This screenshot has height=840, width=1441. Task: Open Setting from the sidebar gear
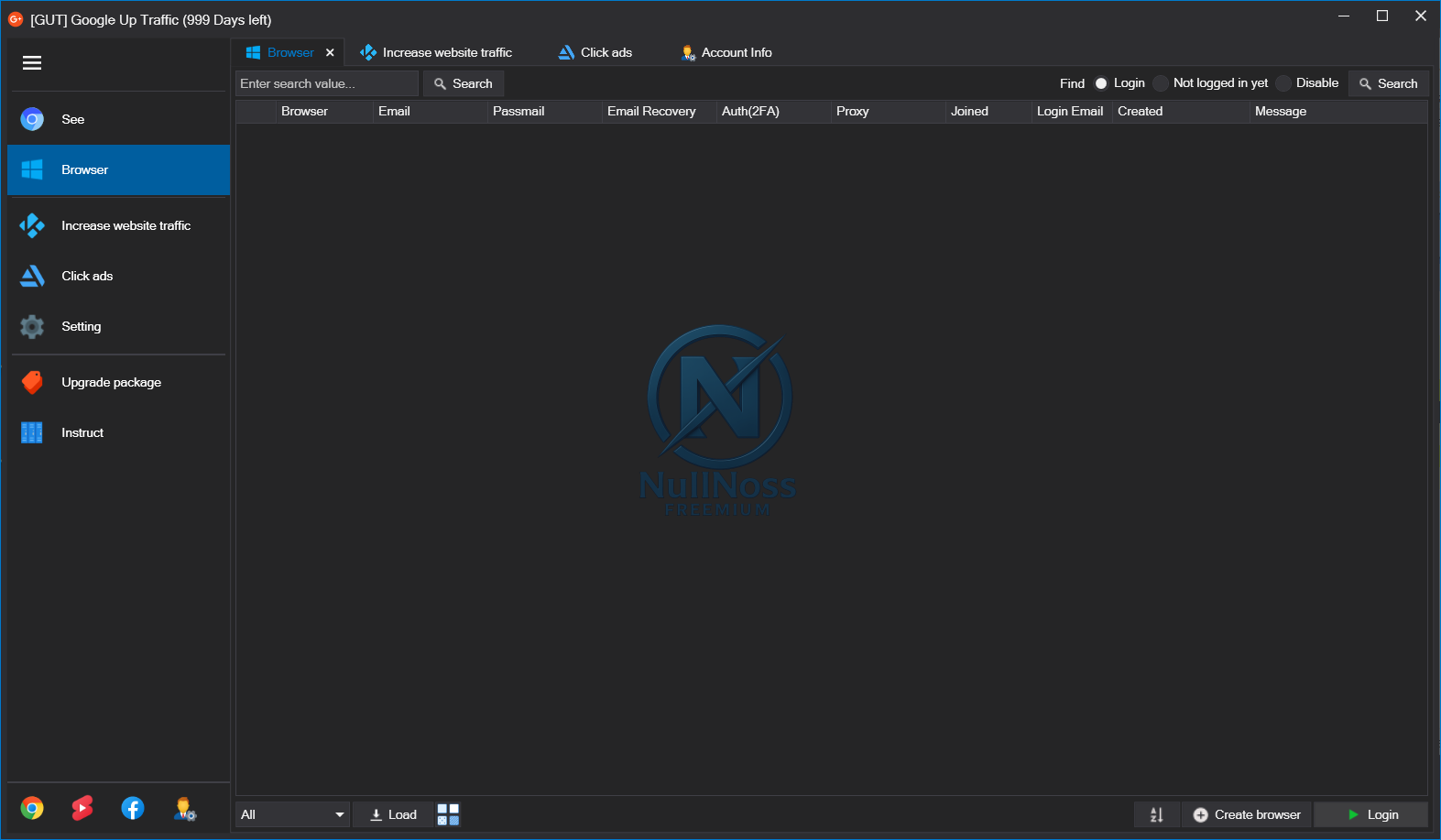pyautogui.click(x=81, y=327)
